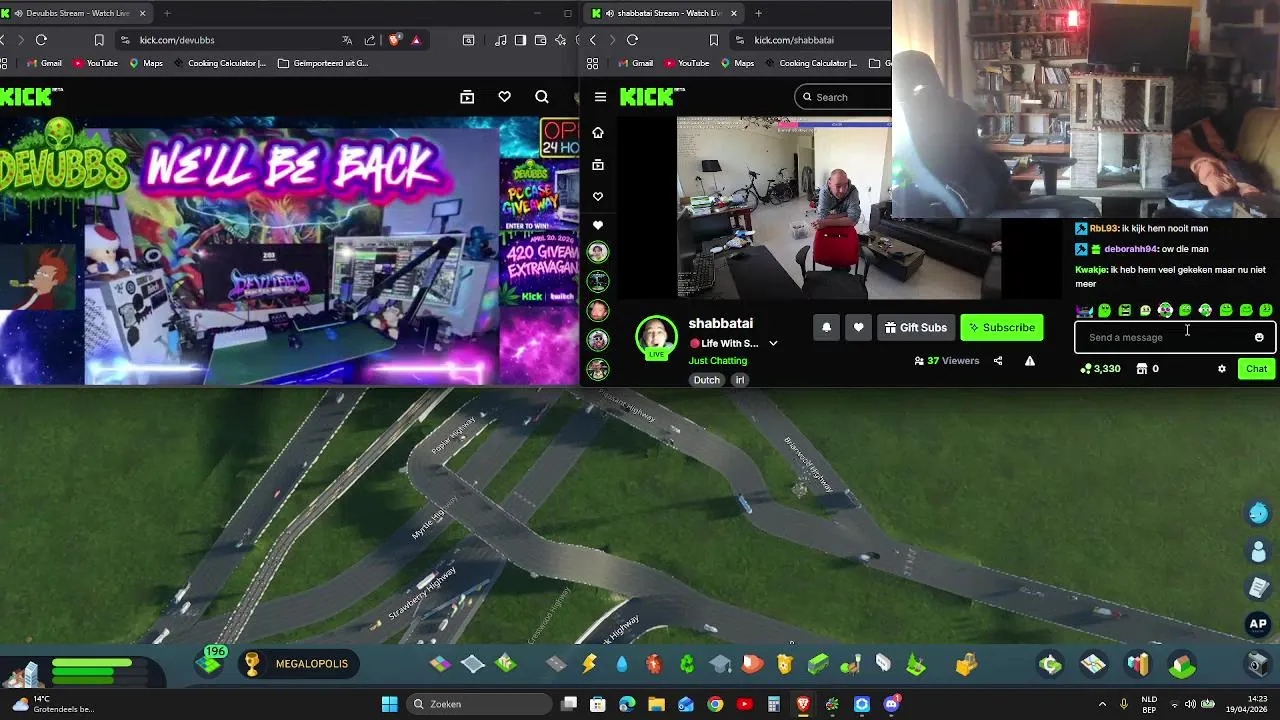
Task: Click the green Subscribe button
Action: [1002, 327]
